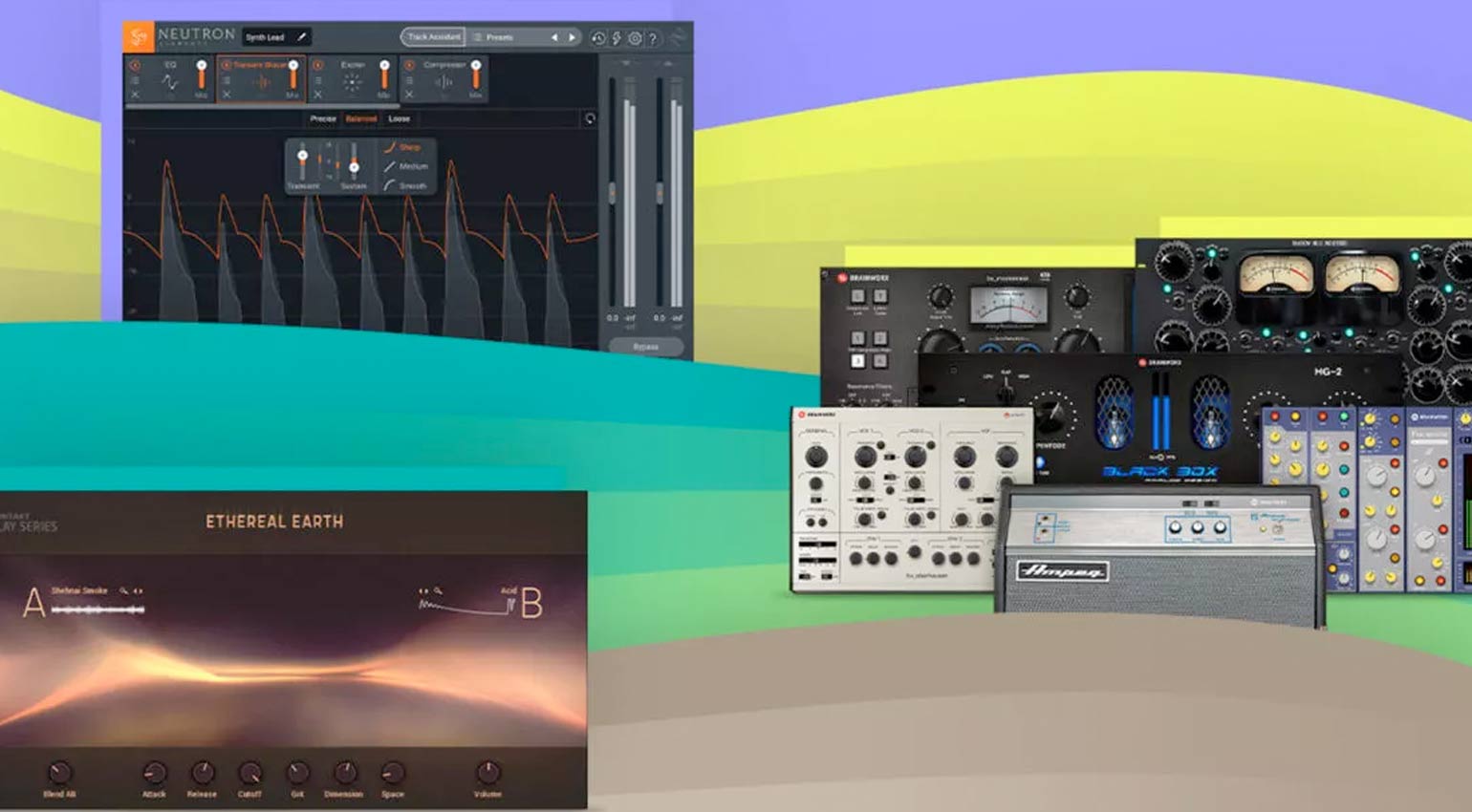The image size is (1472, 812).
Task: Click the Sustain slider in Neutron popup
Action: (354, 161)
